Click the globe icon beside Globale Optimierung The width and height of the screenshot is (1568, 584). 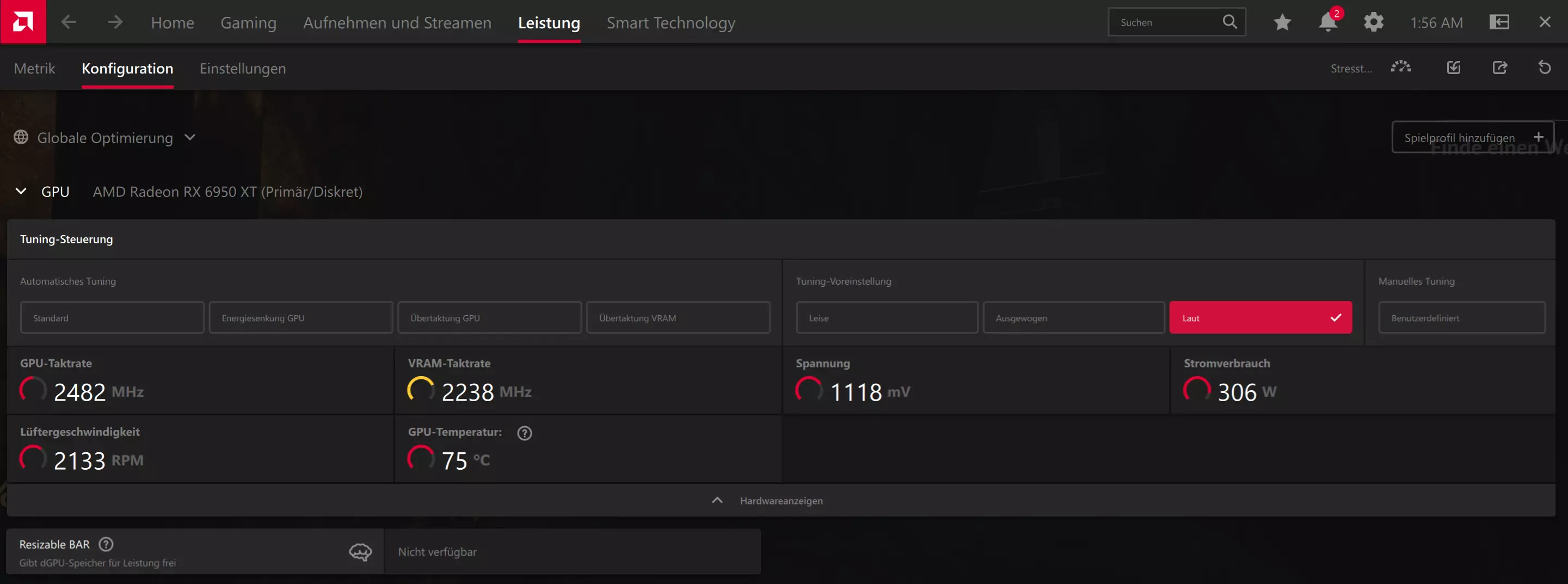click(21, 138)
